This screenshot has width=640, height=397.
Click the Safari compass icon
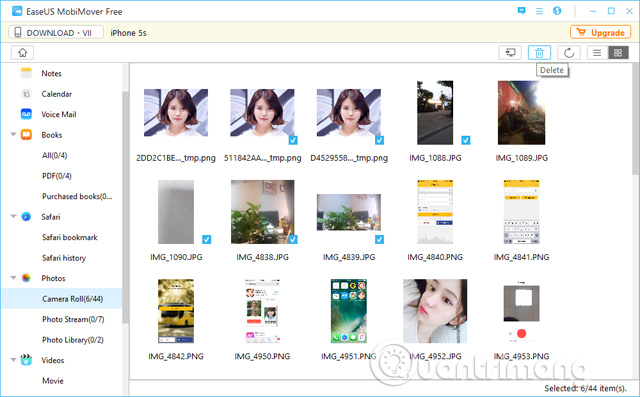coord(26,217)
